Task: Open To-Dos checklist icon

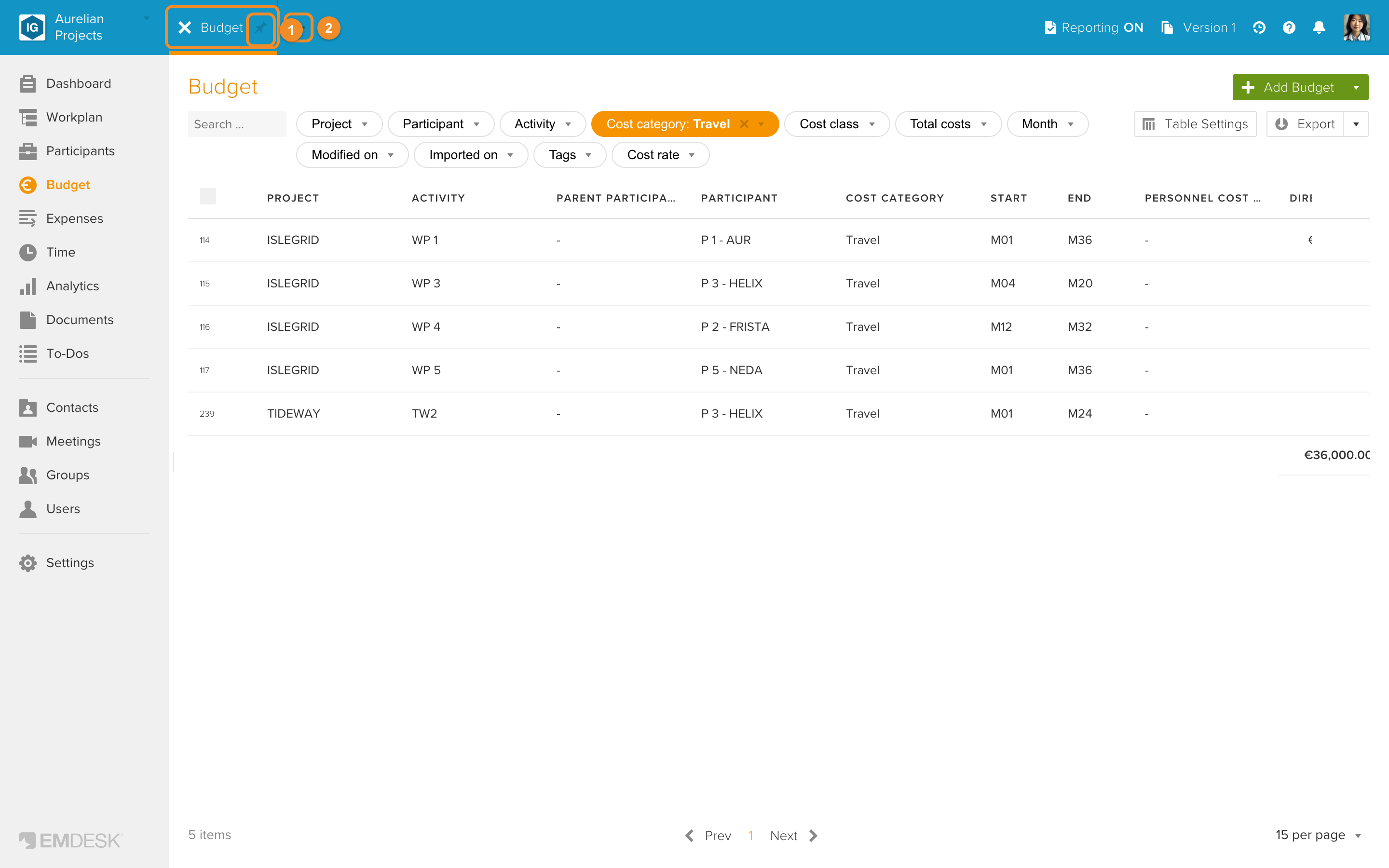Action: pyautogui.click(x=27, y=353)
